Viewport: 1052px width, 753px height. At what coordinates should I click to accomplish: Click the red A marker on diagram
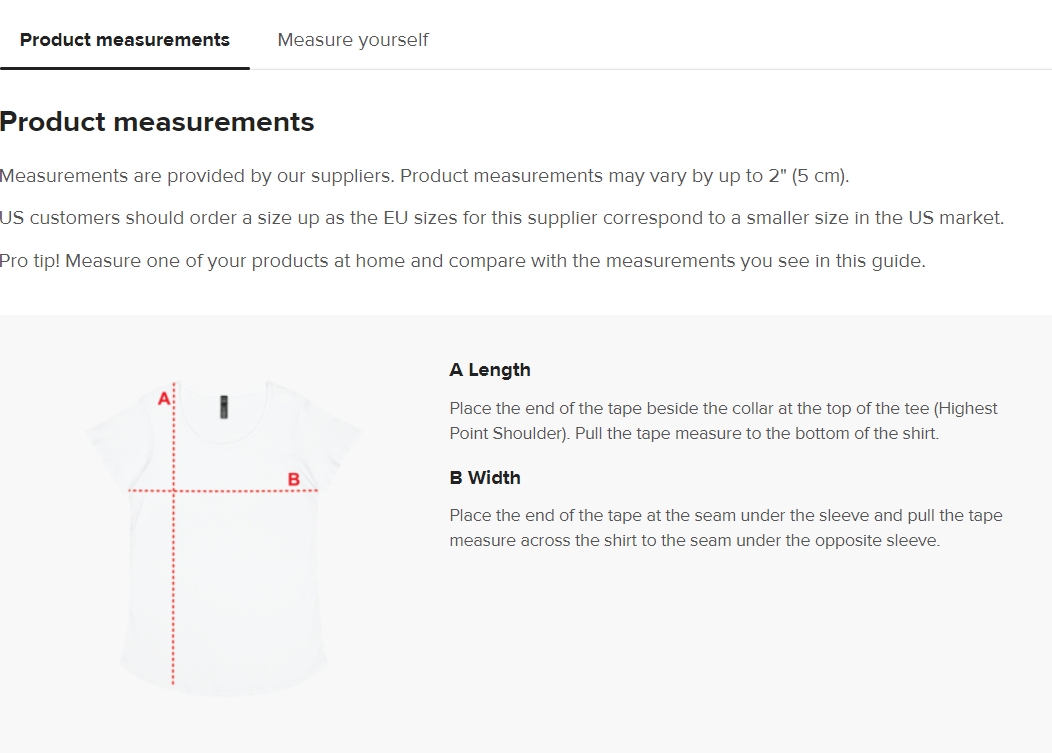164,399
